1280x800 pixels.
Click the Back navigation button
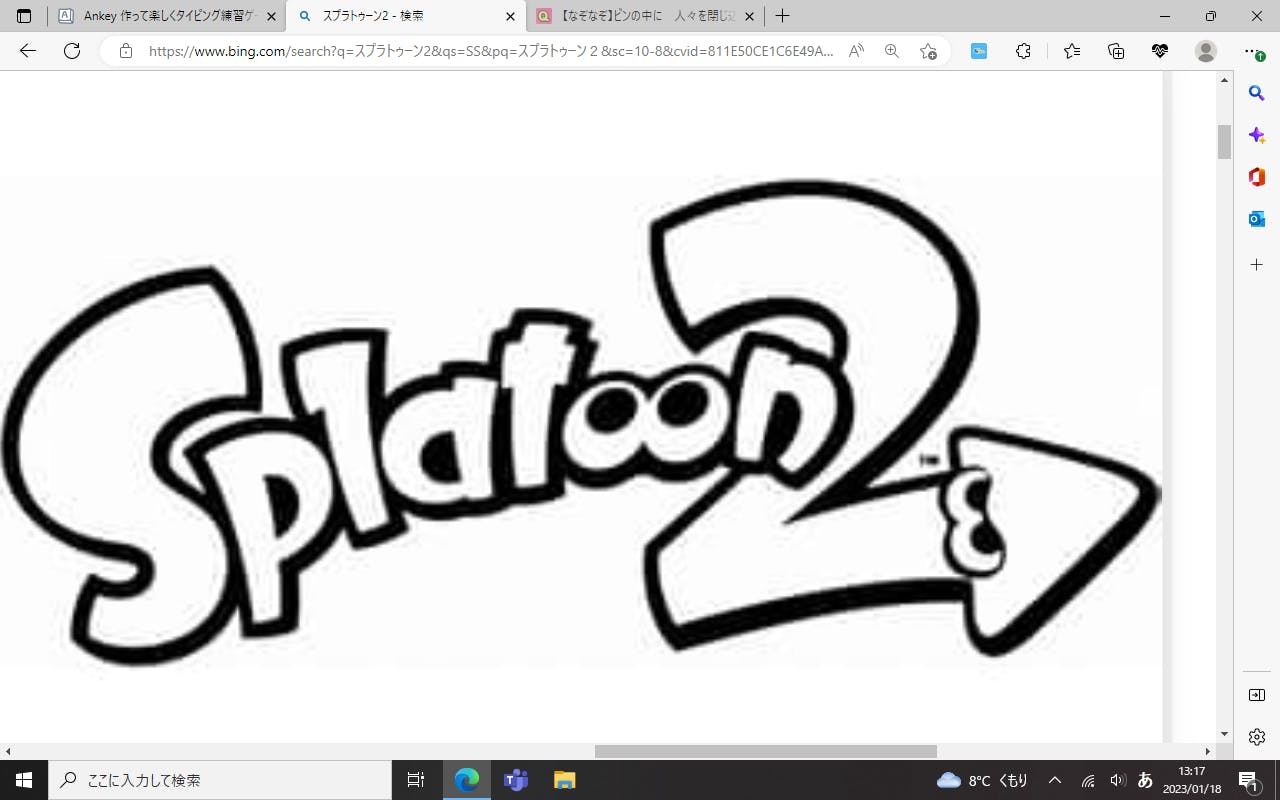click(x=28, y=51)
